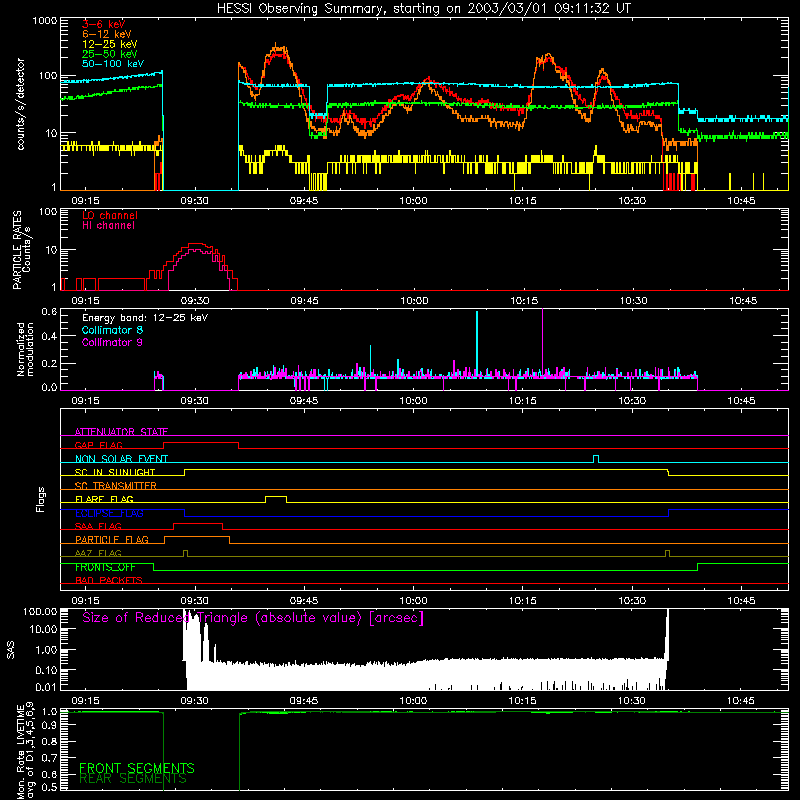
Task: Select the Collimator 8 legend label
Action: 112,330
